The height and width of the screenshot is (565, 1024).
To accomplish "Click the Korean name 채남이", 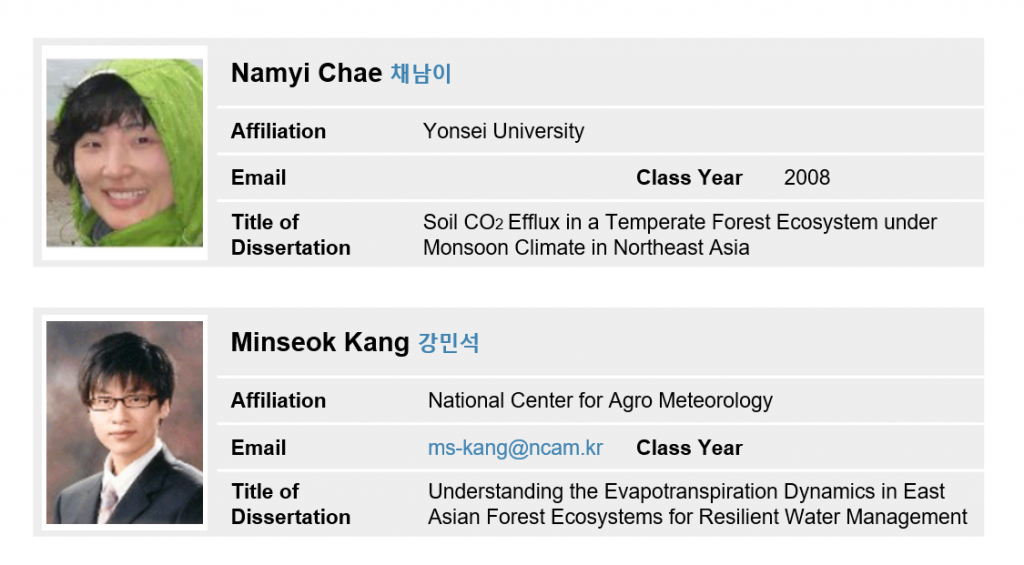I will point(420,74).
